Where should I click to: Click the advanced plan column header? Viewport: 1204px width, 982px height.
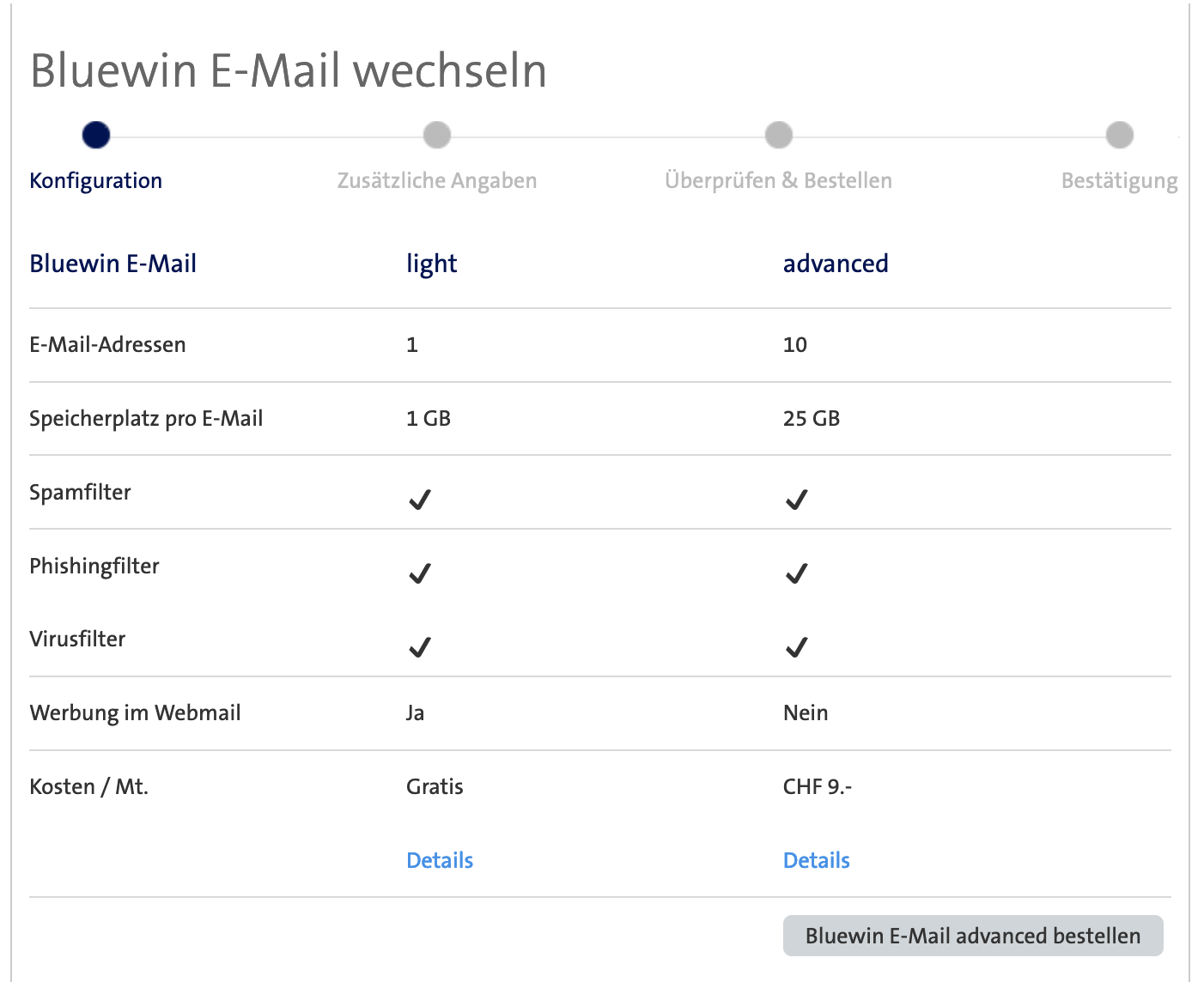click(x=835, y=264)
